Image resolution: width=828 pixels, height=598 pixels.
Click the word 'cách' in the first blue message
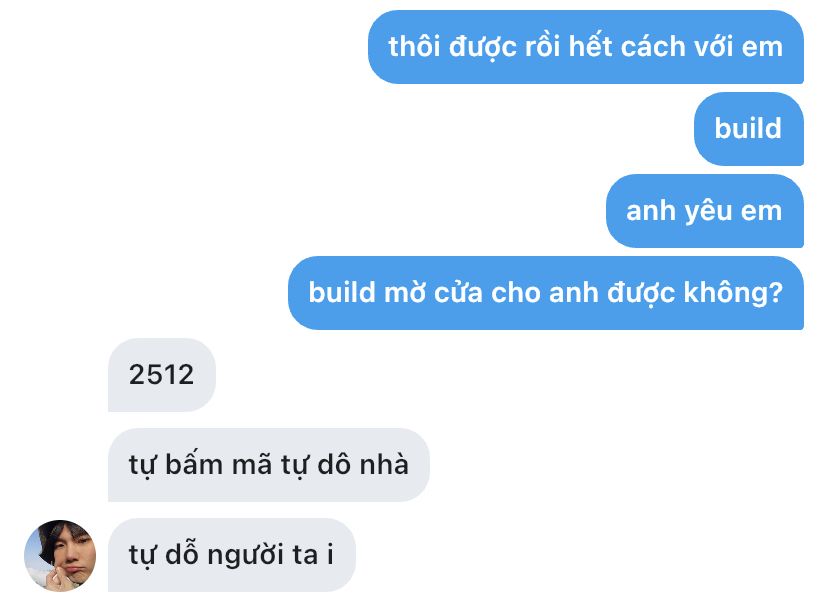(x=653, y=46)
